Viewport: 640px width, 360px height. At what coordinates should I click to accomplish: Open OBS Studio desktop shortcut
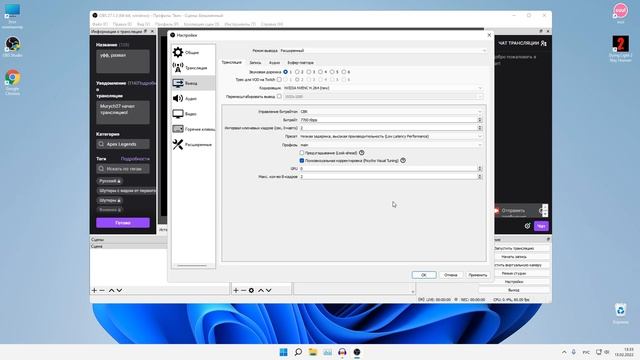pyautogui.click(x=13, y=47)
